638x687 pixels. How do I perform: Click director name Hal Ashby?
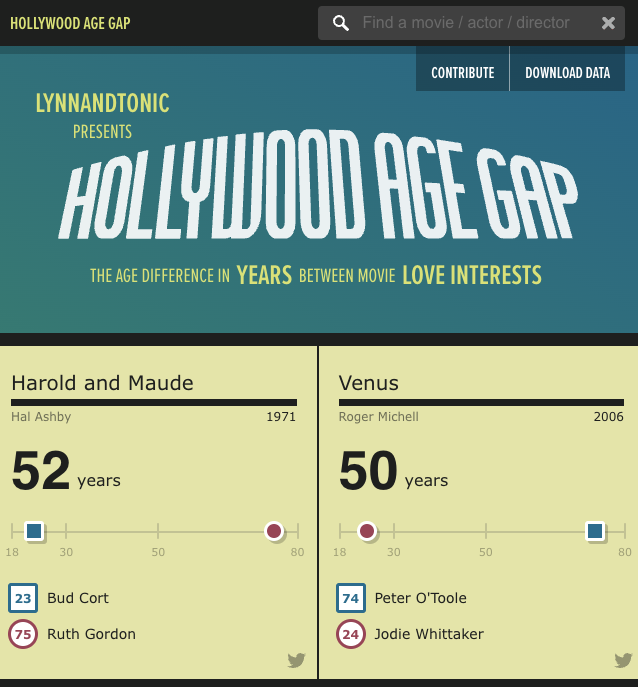coord(41,417)
